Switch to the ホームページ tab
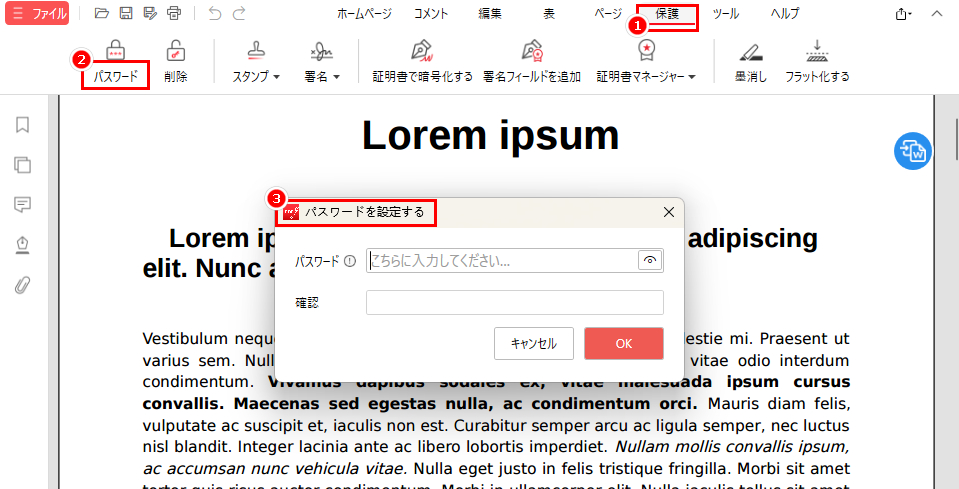The image size is (959, 489). click(365, 13)
